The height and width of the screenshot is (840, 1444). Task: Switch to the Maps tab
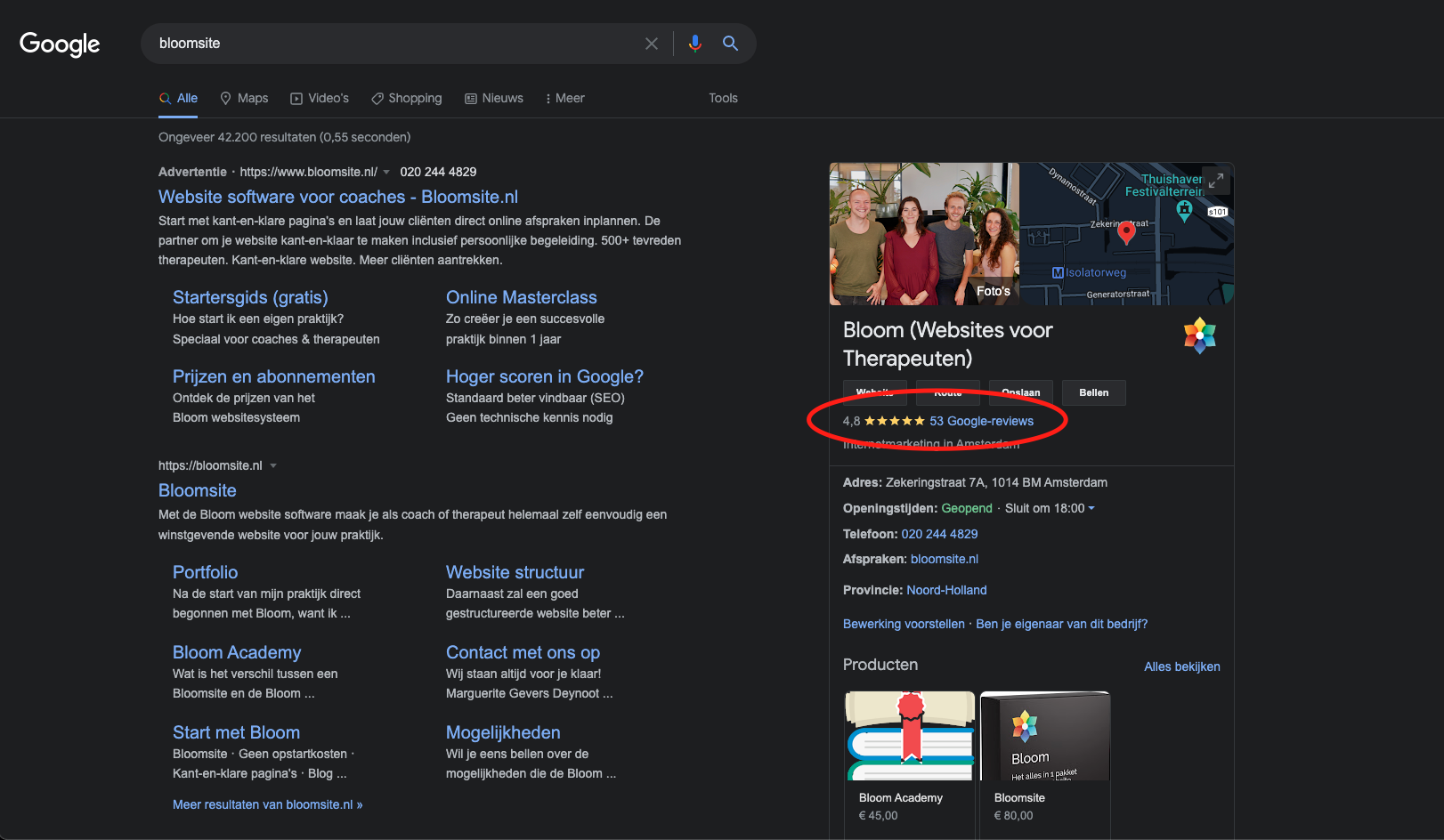pyautogui.click(x=244, y=98)
